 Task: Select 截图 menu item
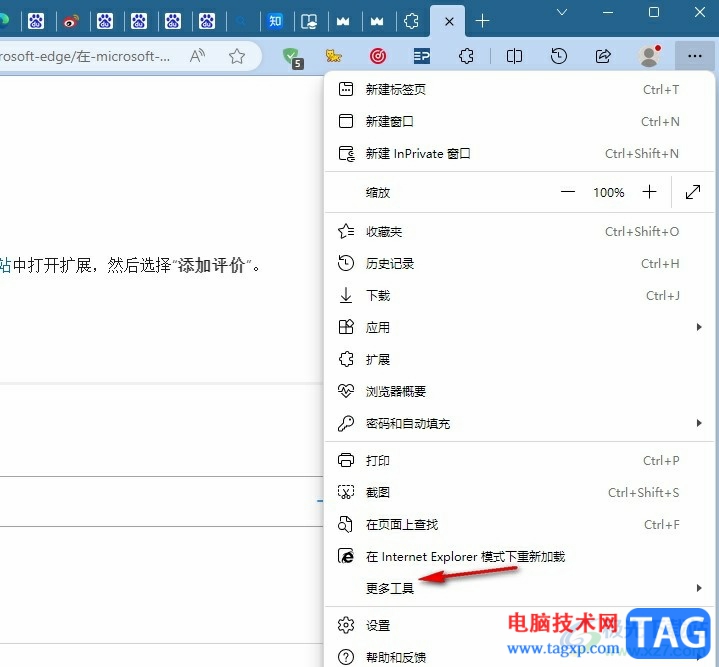(519, 492)
